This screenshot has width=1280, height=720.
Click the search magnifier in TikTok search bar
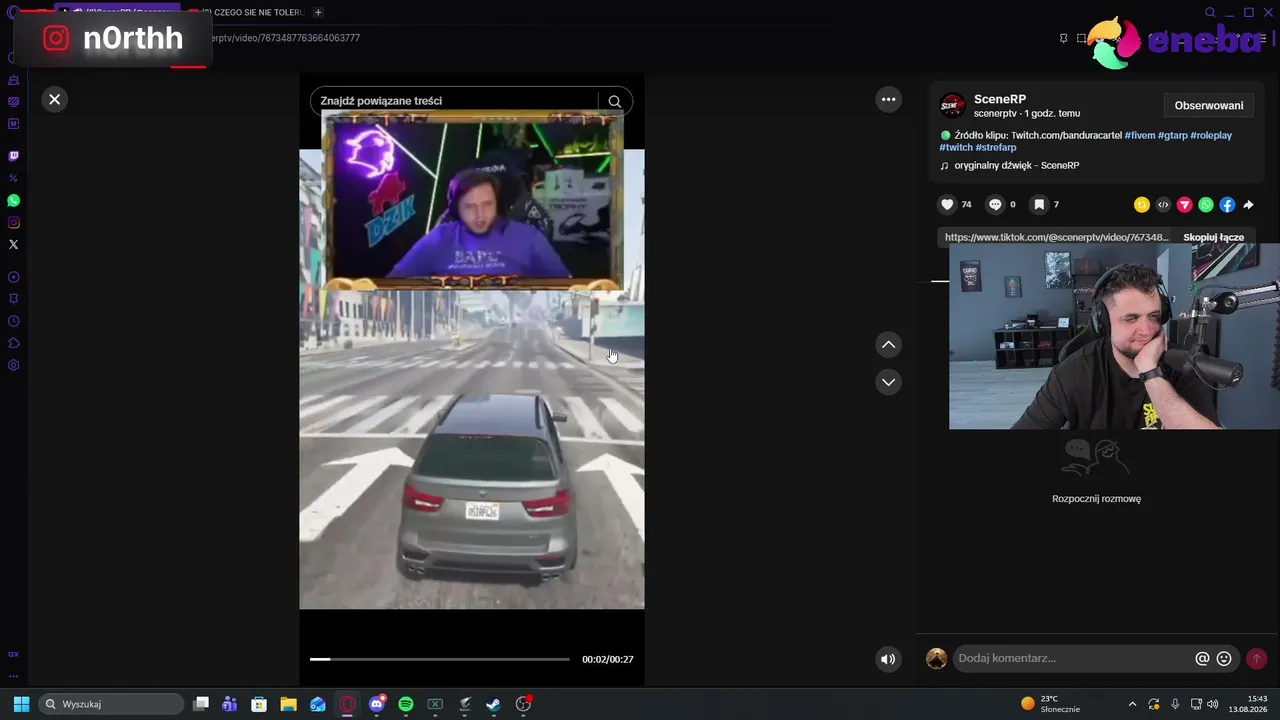point(615,101)
